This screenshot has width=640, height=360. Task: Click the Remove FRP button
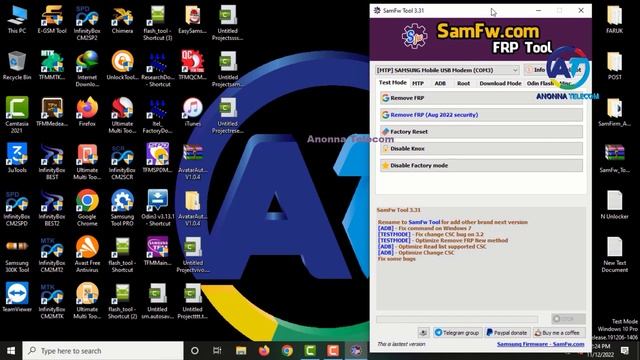point(481,98)
